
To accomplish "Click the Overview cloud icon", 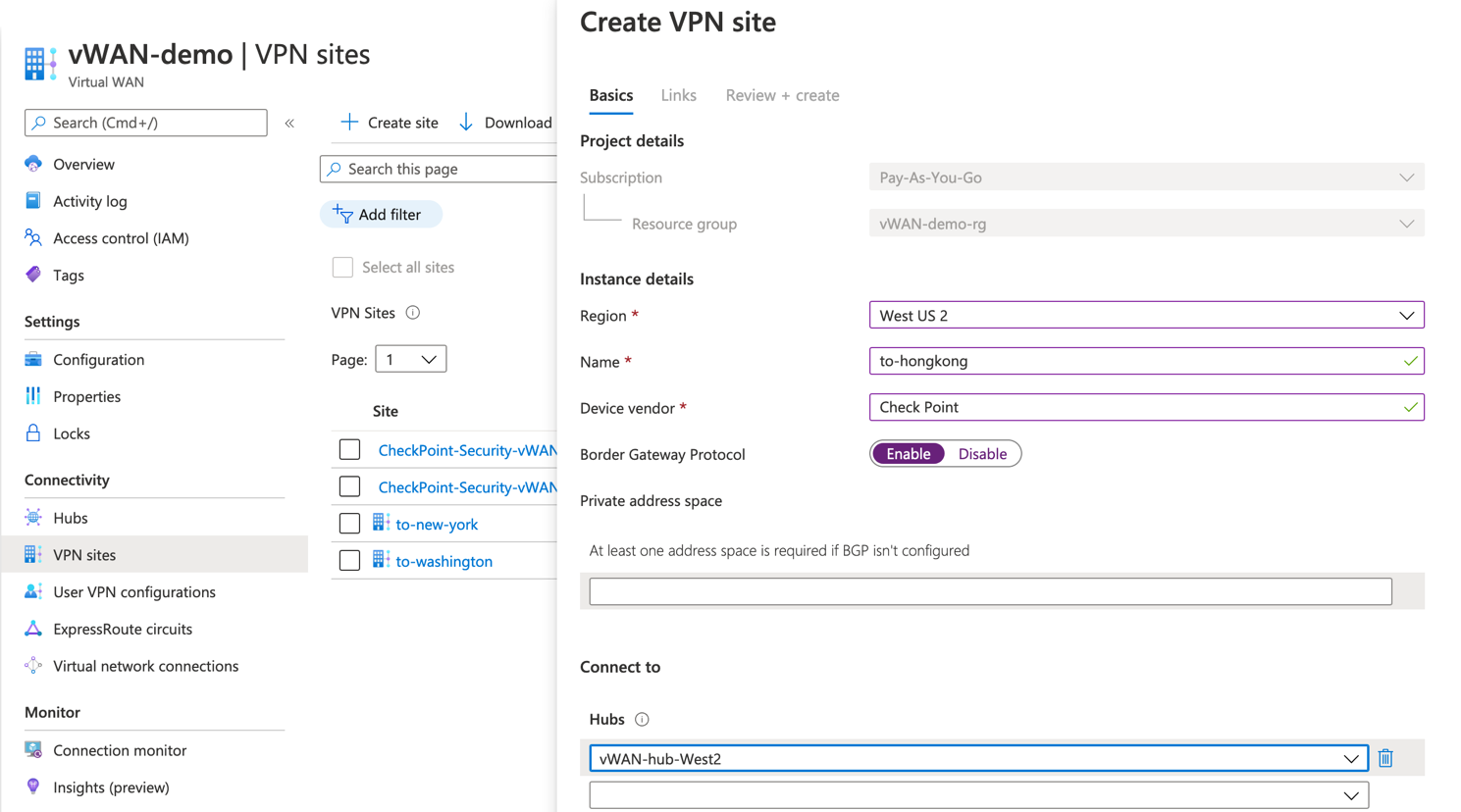I will click(33, 164).
